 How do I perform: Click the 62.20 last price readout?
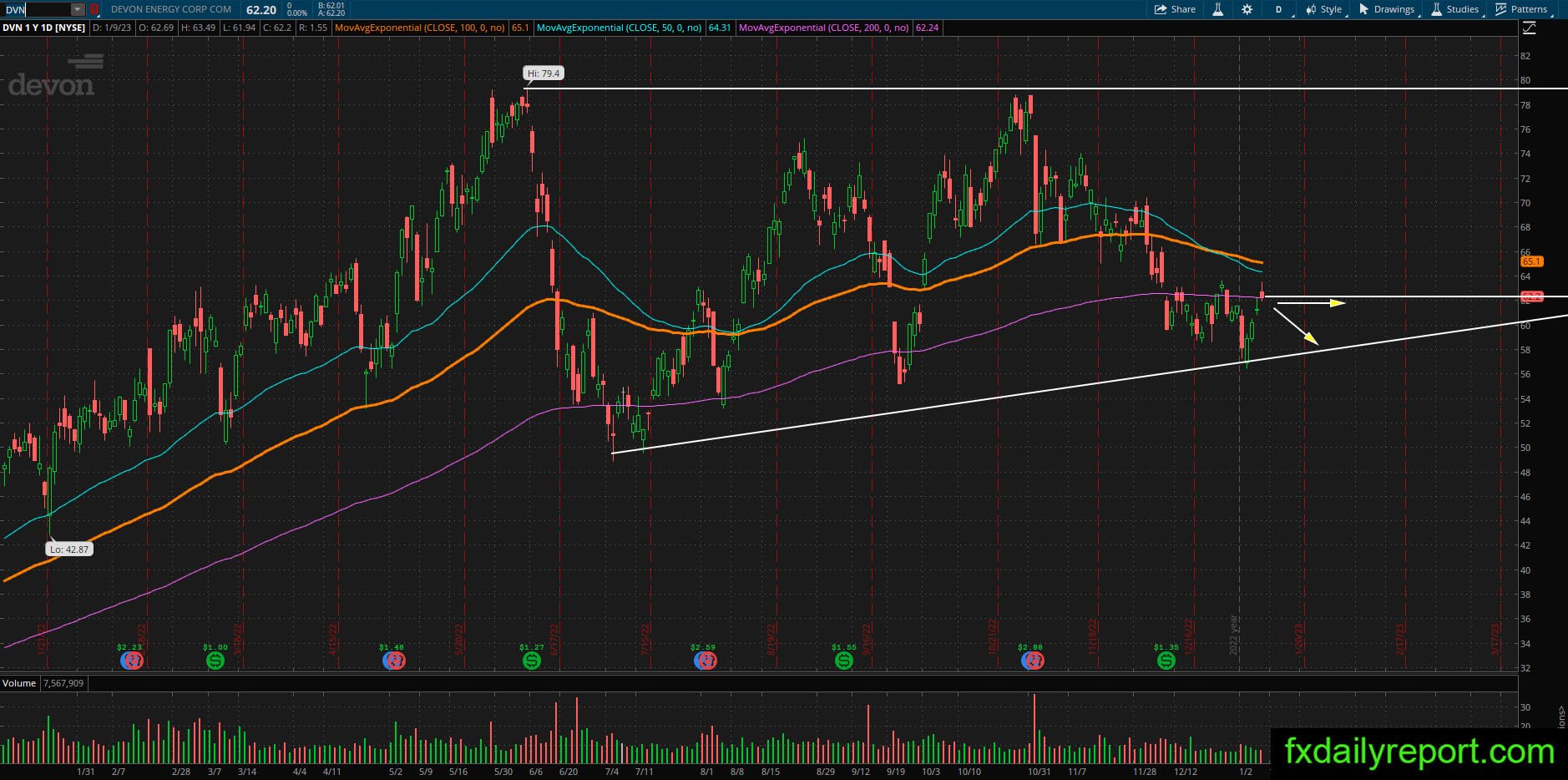click(261, 9)
